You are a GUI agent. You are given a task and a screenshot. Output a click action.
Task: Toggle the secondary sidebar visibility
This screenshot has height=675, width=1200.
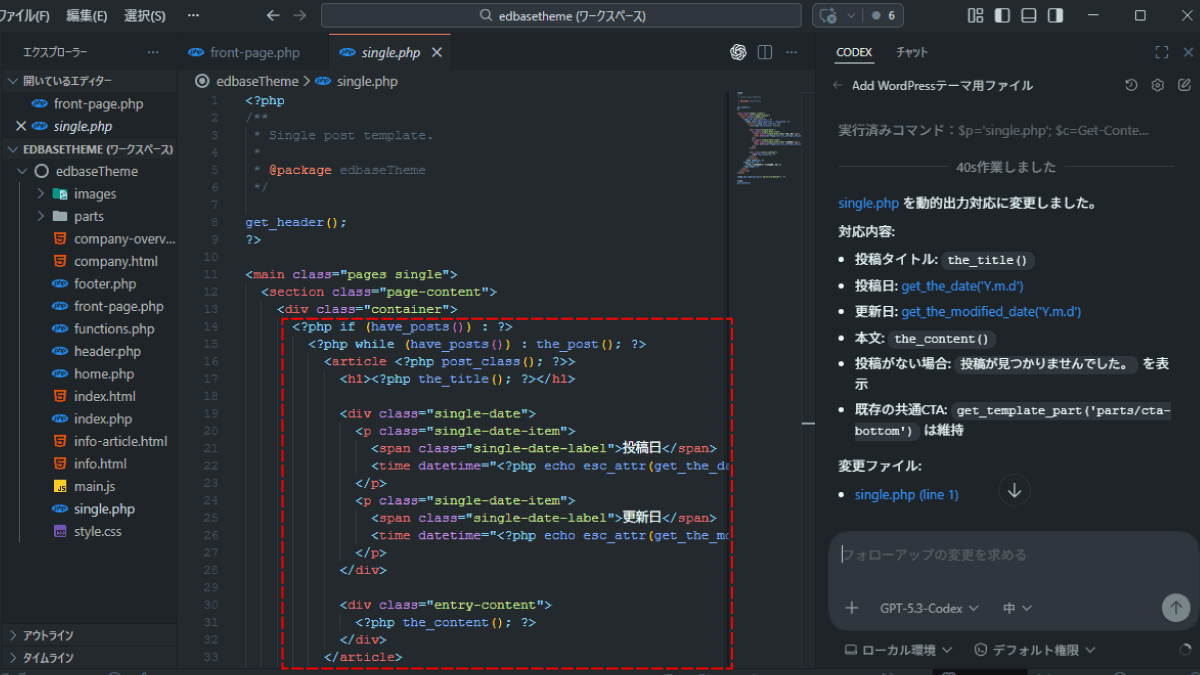1054,16
